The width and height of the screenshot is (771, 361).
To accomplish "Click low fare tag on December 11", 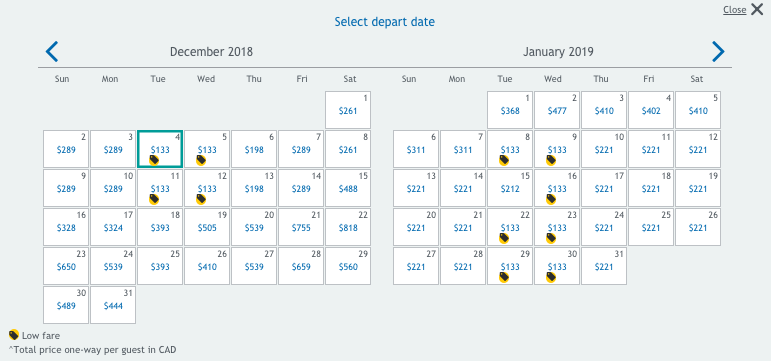I will 154,199.
